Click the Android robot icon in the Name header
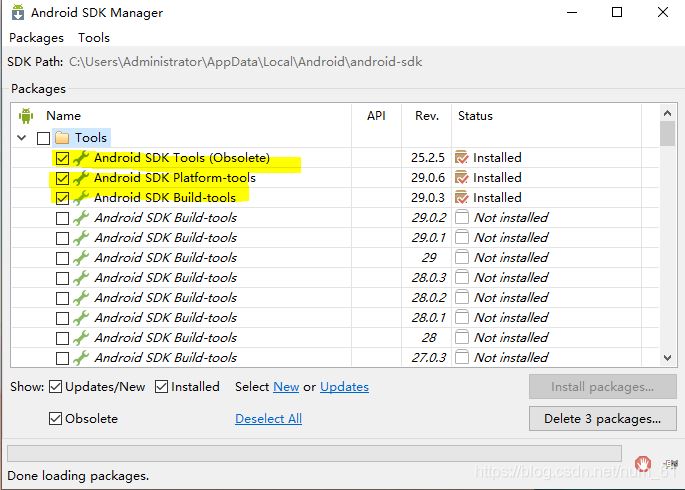The height and width of the screenshot is (490, 685). coord(26,115)
